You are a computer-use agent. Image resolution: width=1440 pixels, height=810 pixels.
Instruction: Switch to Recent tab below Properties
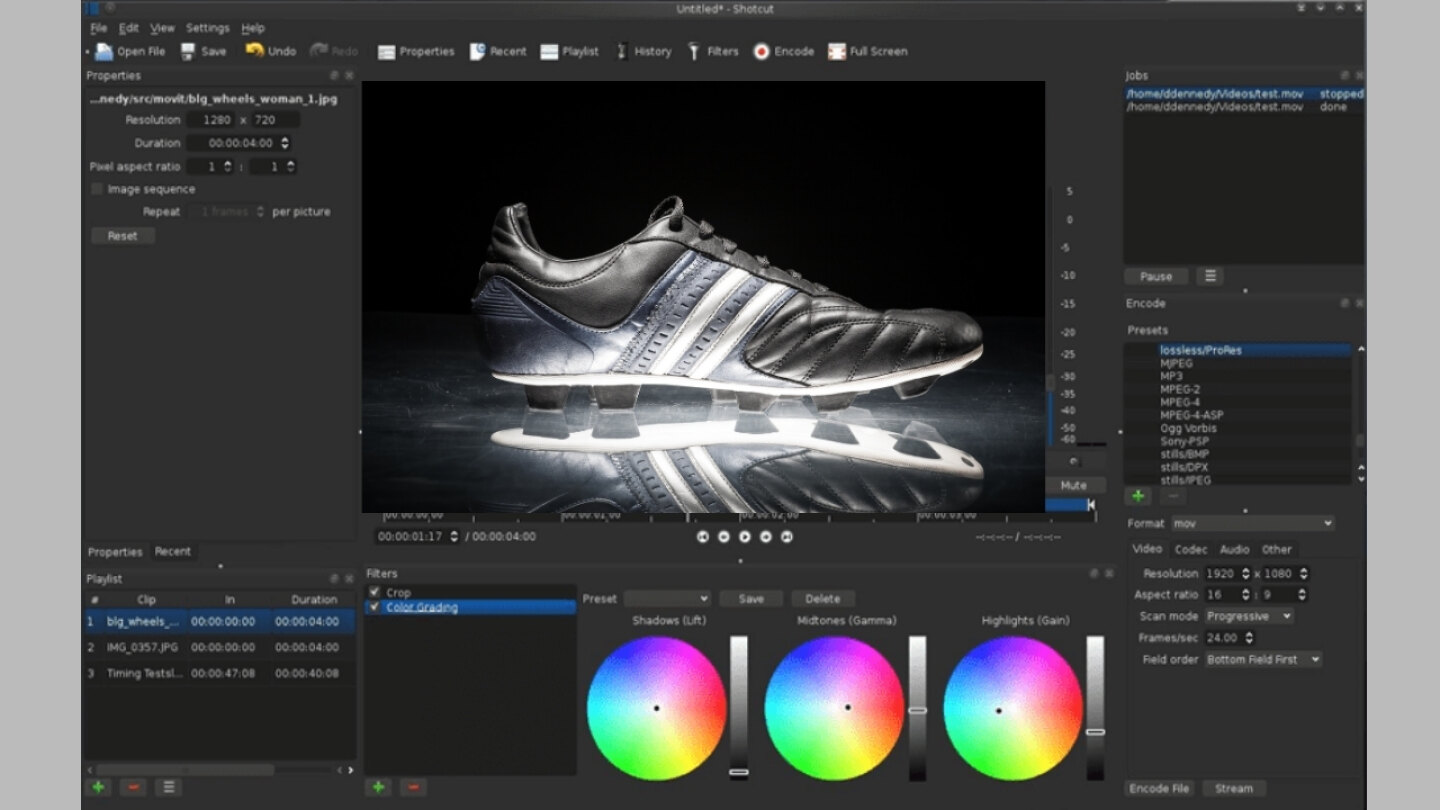point(172,552)
